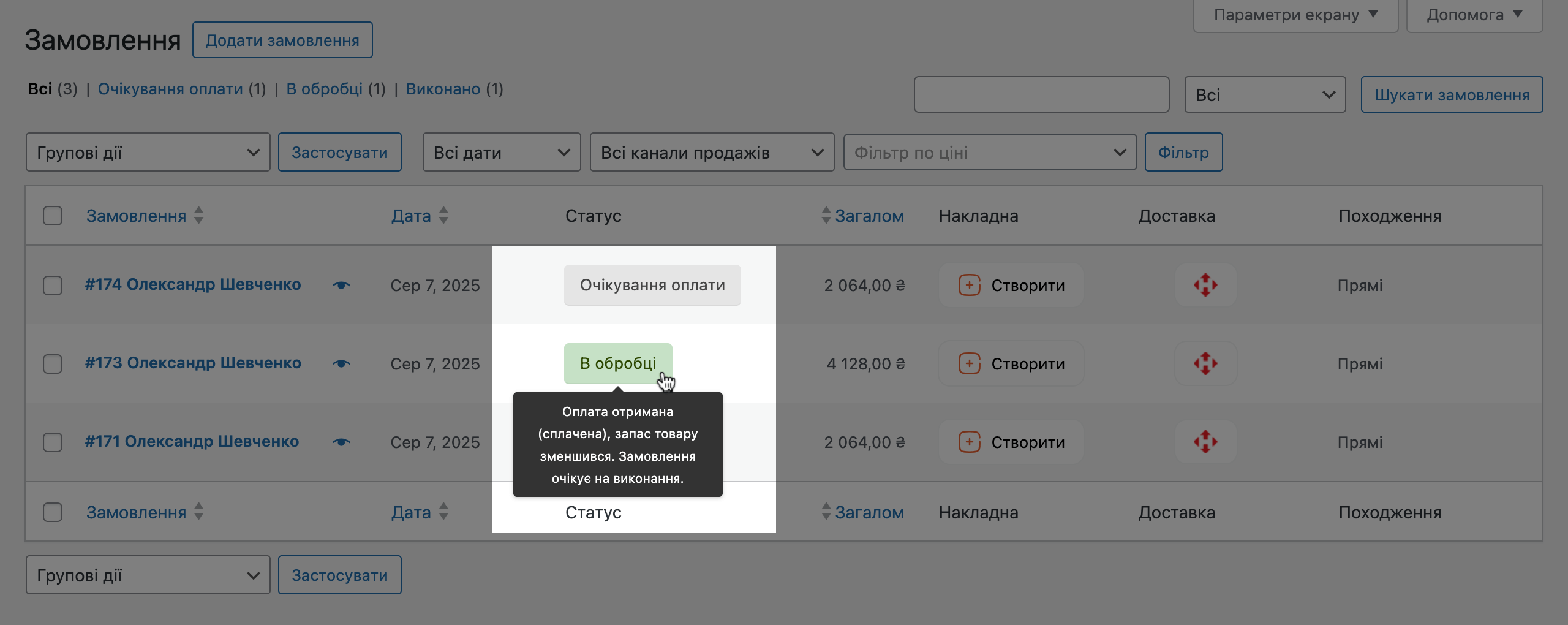
Task: Open order #171 Олександр Шевченко
Action: [192, 441]
